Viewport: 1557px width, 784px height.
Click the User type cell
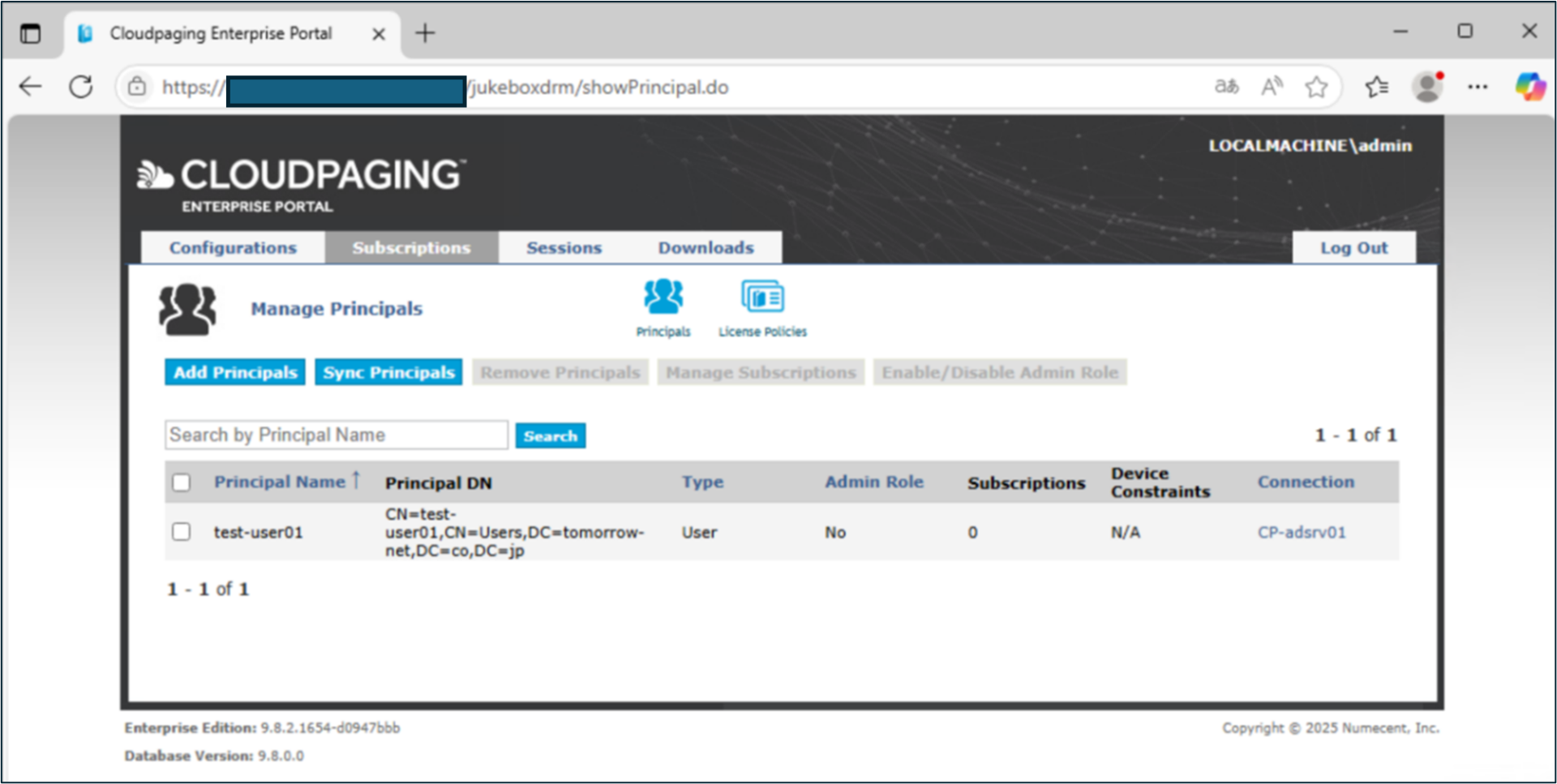click(x=699, y=532)
